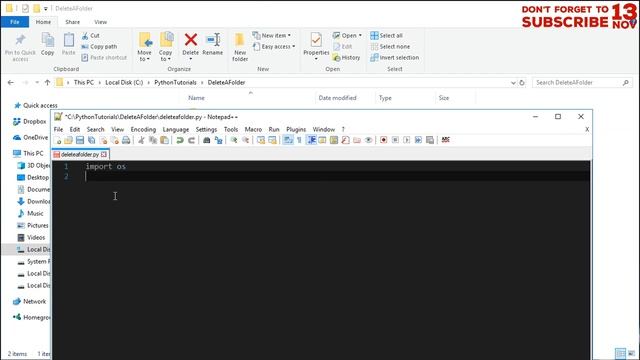Click the Print icon in Notepad++ toolbar

coord(126,140)
